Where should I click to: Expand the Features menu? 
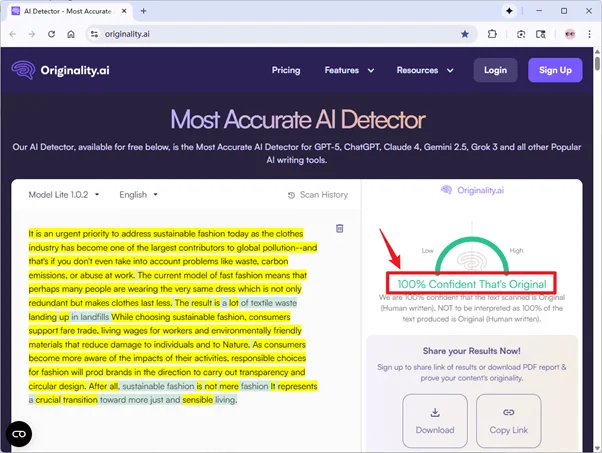click(347, 71)
